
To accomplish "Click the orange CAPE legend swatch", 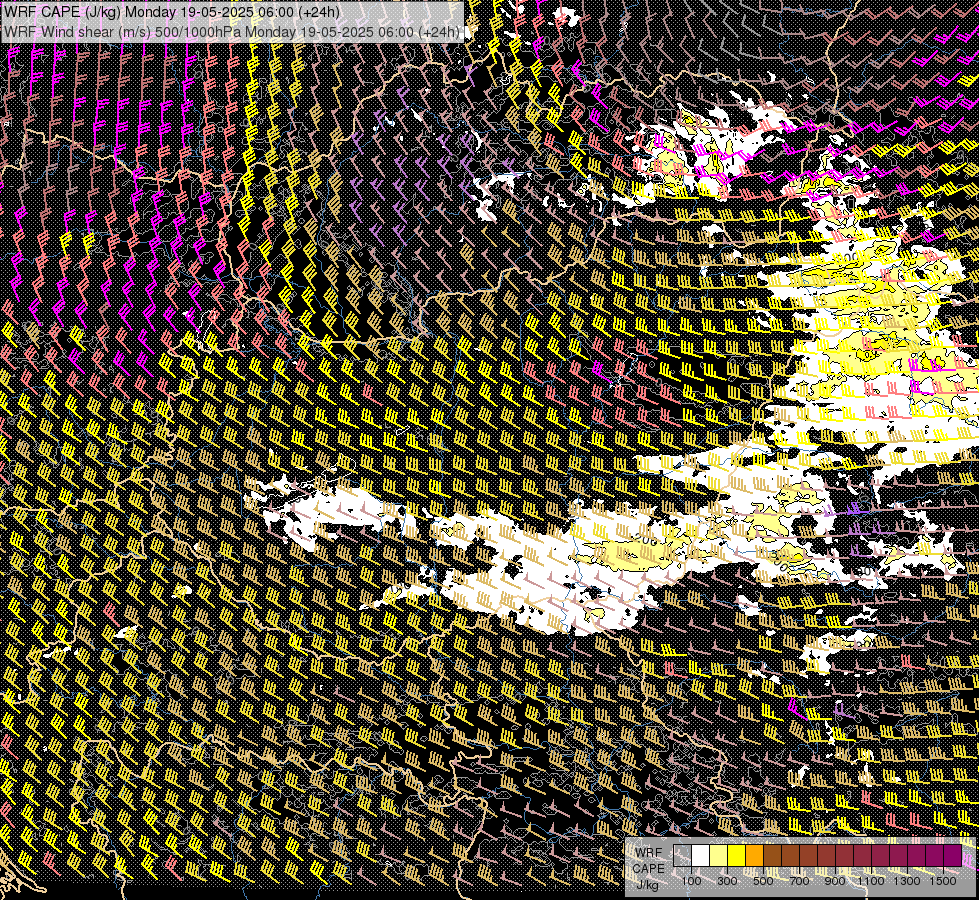I will (754, 856).
